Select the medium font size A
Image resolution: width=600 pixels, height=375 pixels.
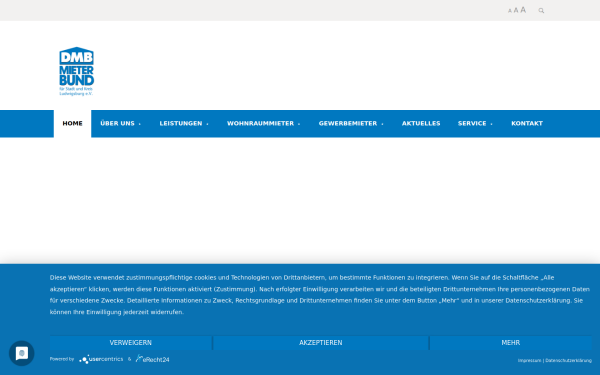point(516,10)
